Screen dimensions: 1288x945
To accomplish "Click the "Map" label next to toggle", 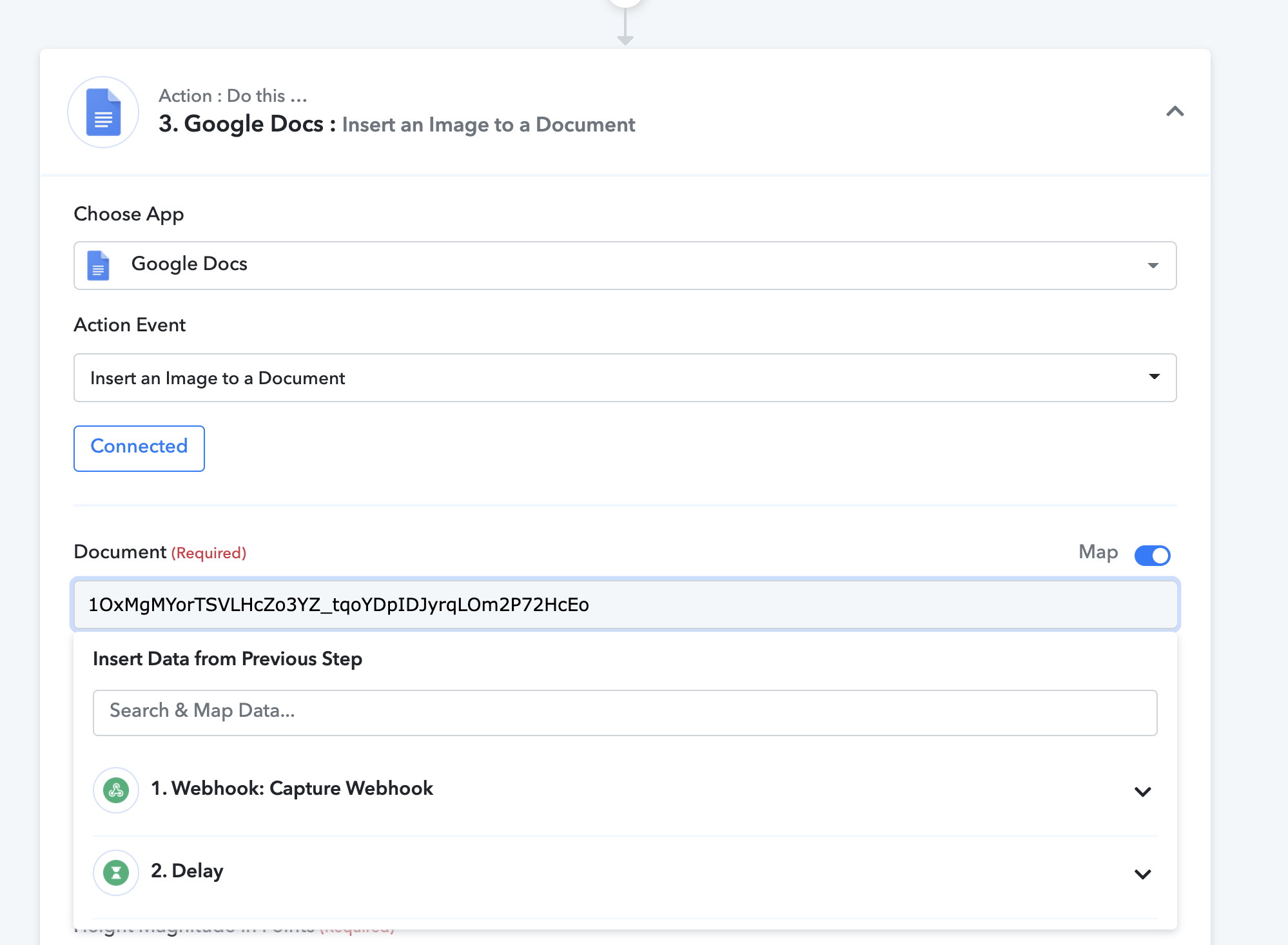I will pyautogui.click(x=1098, y=552).
